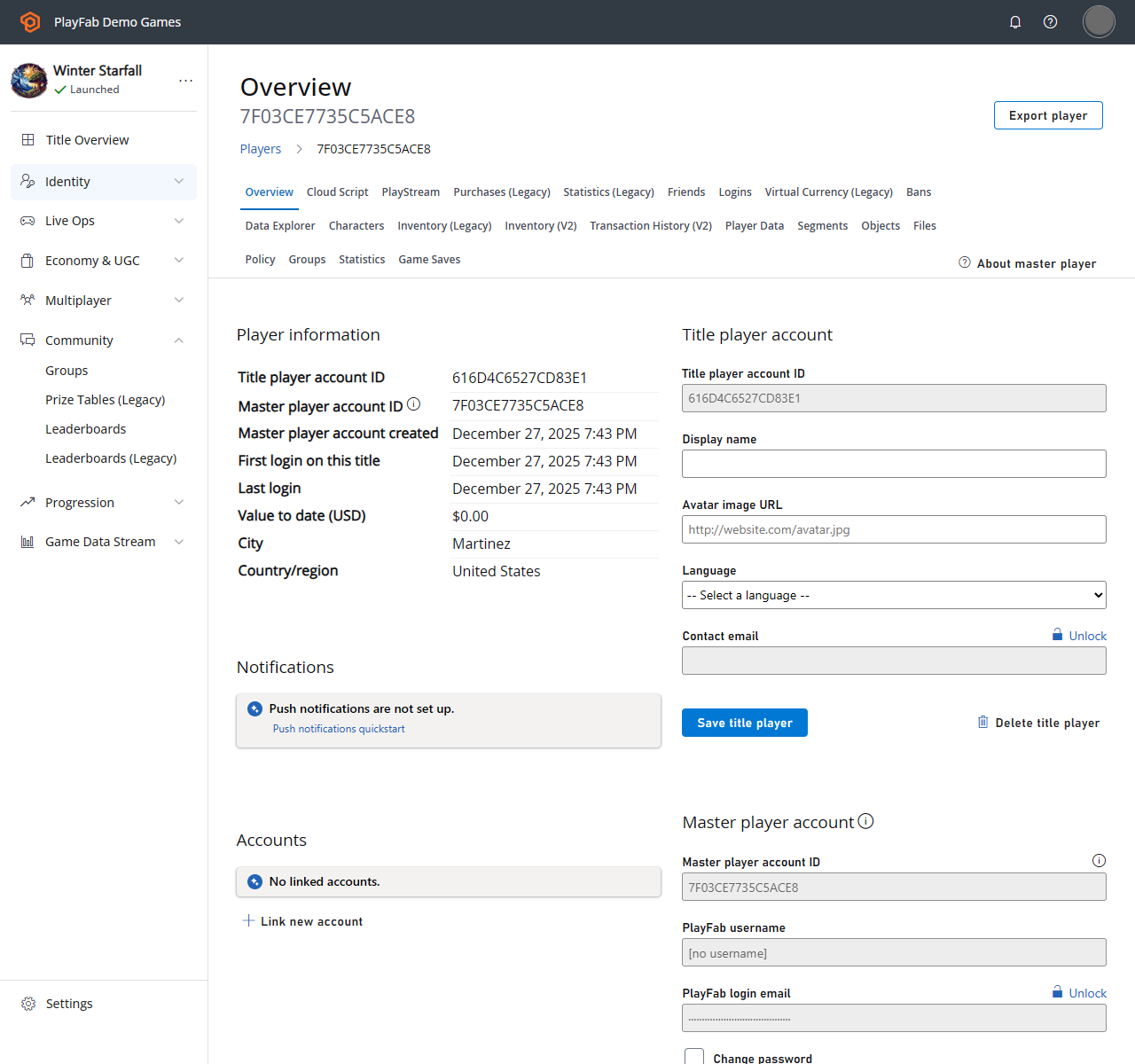
Task: Open the Inventory (V2) tab
Action: [541, 225]
